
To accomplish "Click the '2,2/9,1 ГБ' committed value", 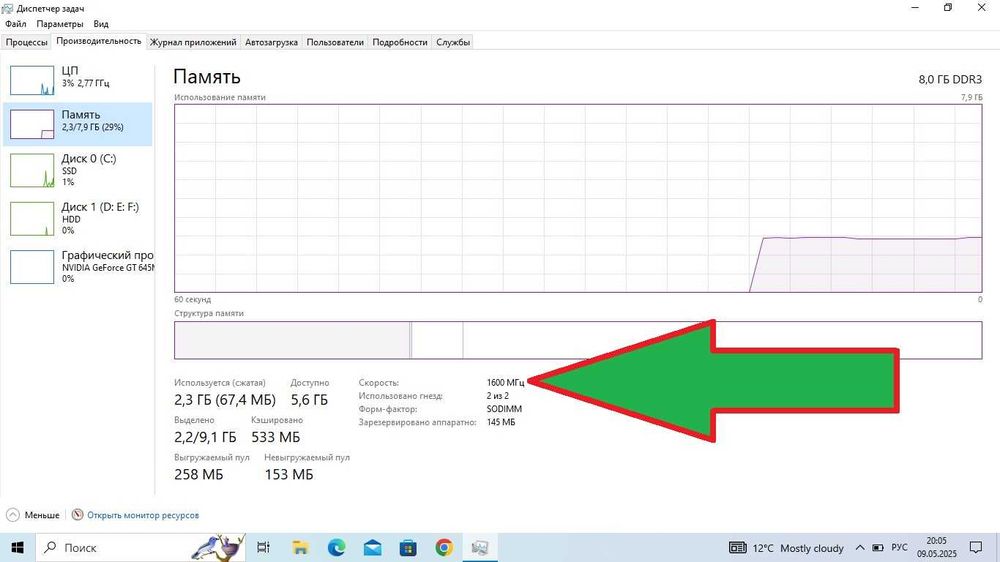I will click(x=205, y=437).
